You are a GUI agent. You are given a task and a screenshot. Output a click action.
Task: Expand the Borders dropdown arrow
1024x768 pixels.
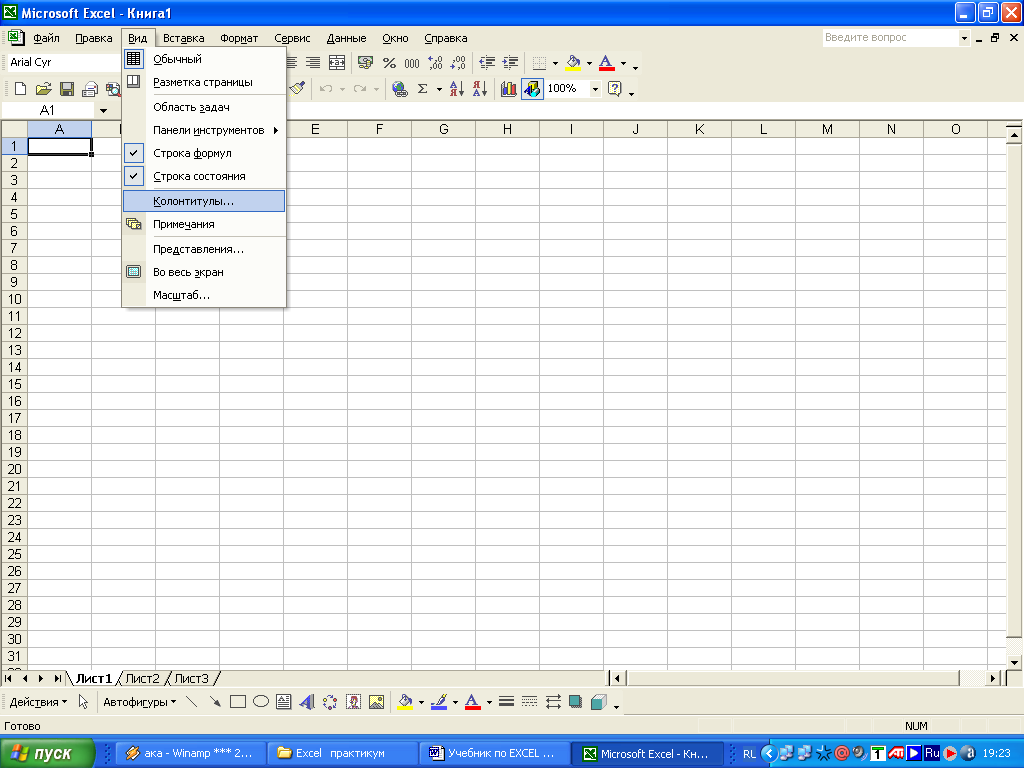555,63
